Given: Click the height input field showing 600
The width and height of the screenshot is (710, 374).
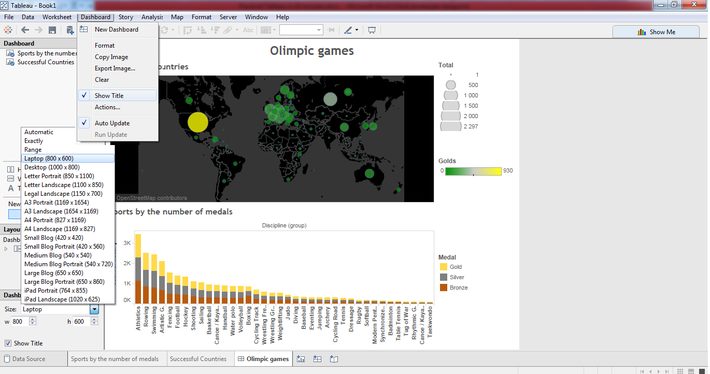Looking at the screenshot, I should point(82,321).
